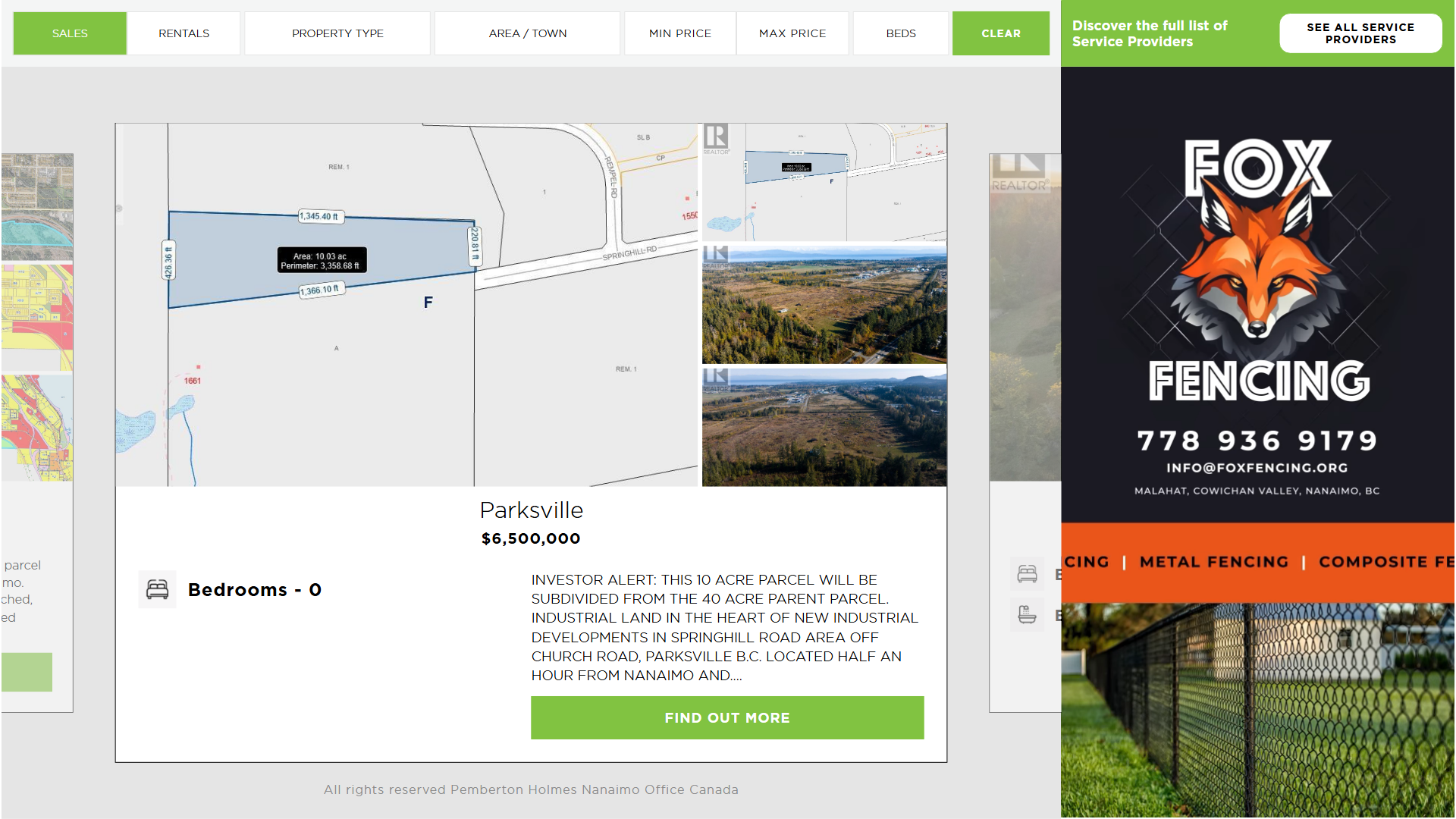Click the bed icon beside Bedrooms
Screen dimensions: 1456x819
pyautogui.click(x=157, y=589)
